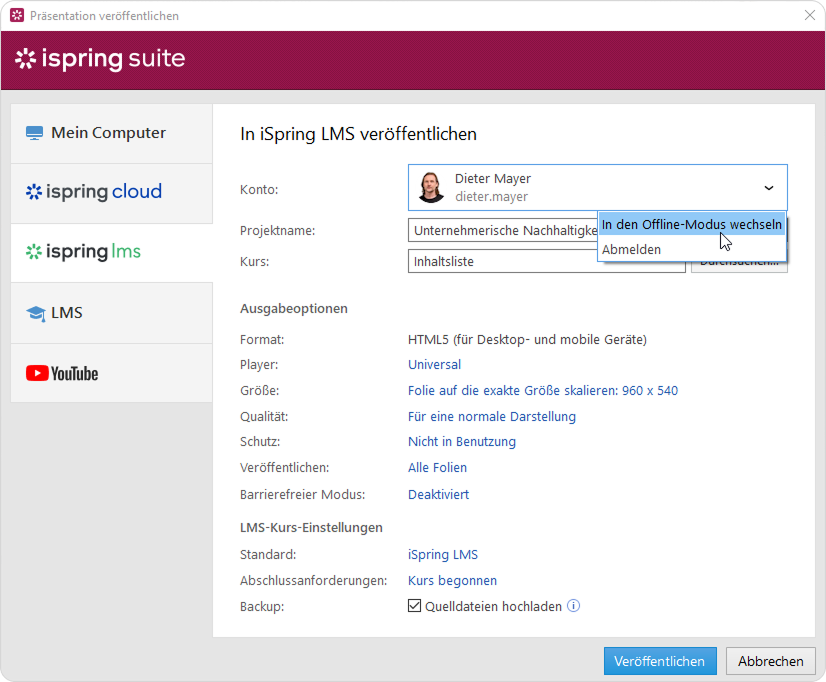Choose In den Offline-Modus wechseln

[691, 225]
